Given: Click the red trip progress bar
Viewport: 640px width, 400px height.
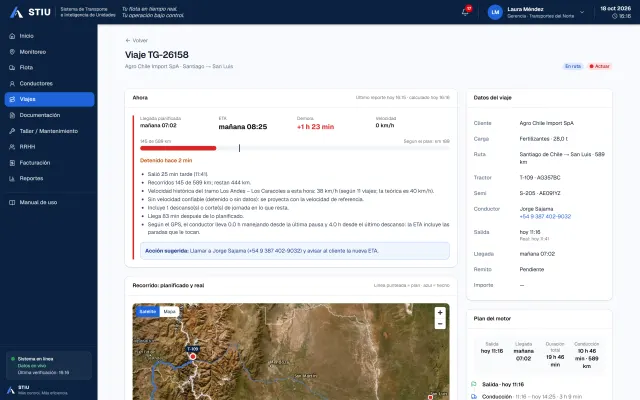Looking at the screenshot, I should pos(178,148).
